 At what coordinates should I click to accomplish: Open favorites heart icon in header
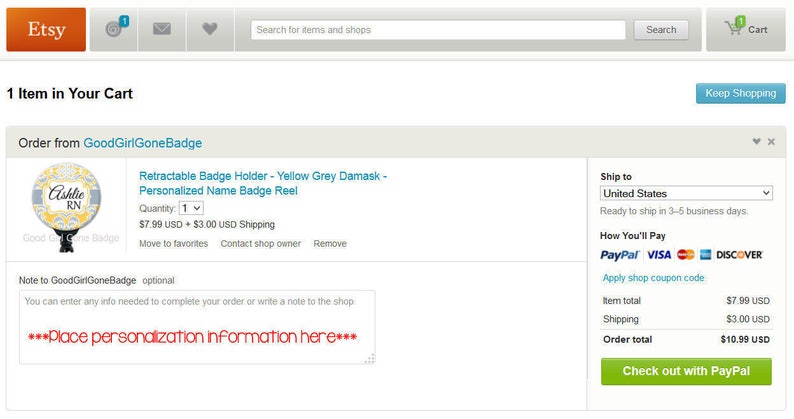(210, 29)
